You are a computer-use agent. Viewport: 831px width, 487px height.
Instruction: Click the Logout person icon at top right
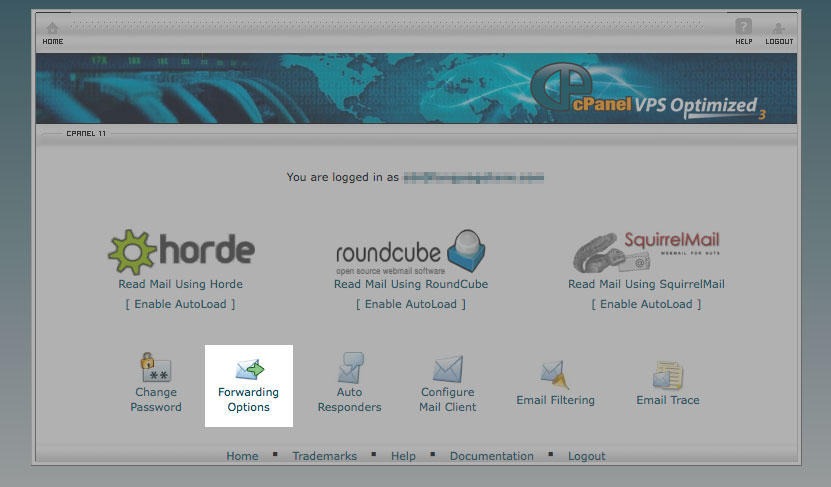[x=779, y=28]
